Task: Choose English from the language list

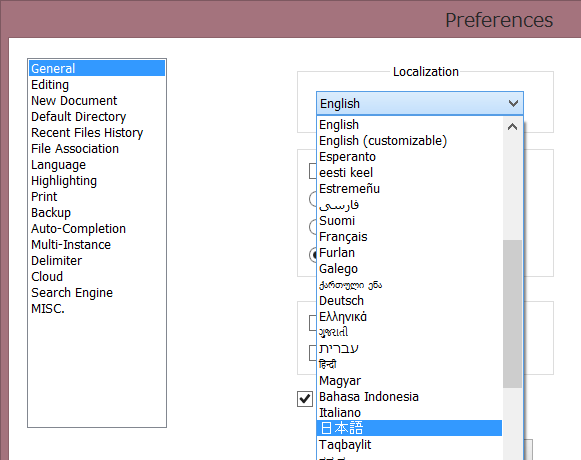Action: click(x=410, y=125)
